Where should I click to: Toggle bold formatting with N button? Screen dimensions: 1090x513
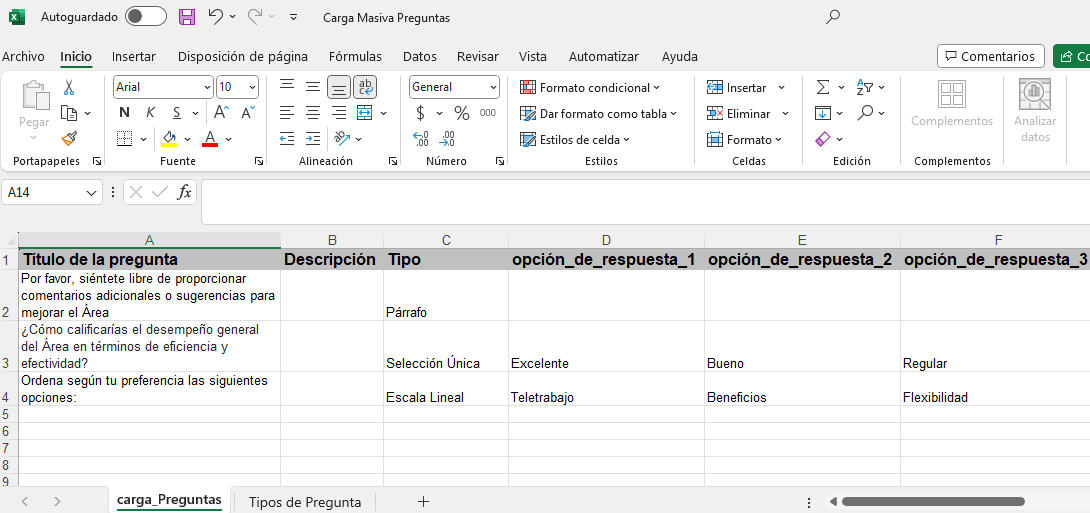pos(124,113)
